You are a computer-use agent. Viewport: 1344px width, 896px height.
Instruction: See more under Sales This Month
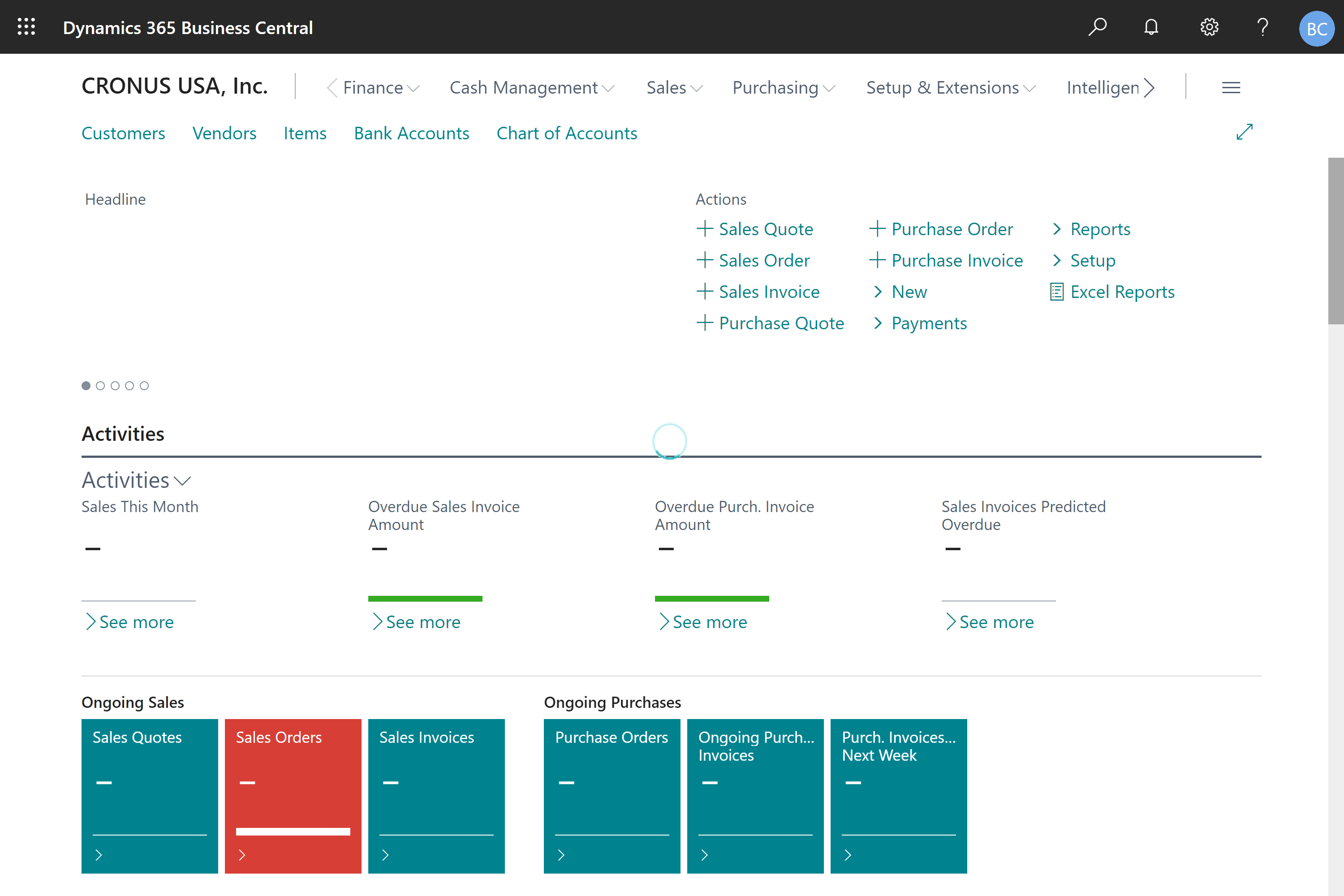coord(130,622)
